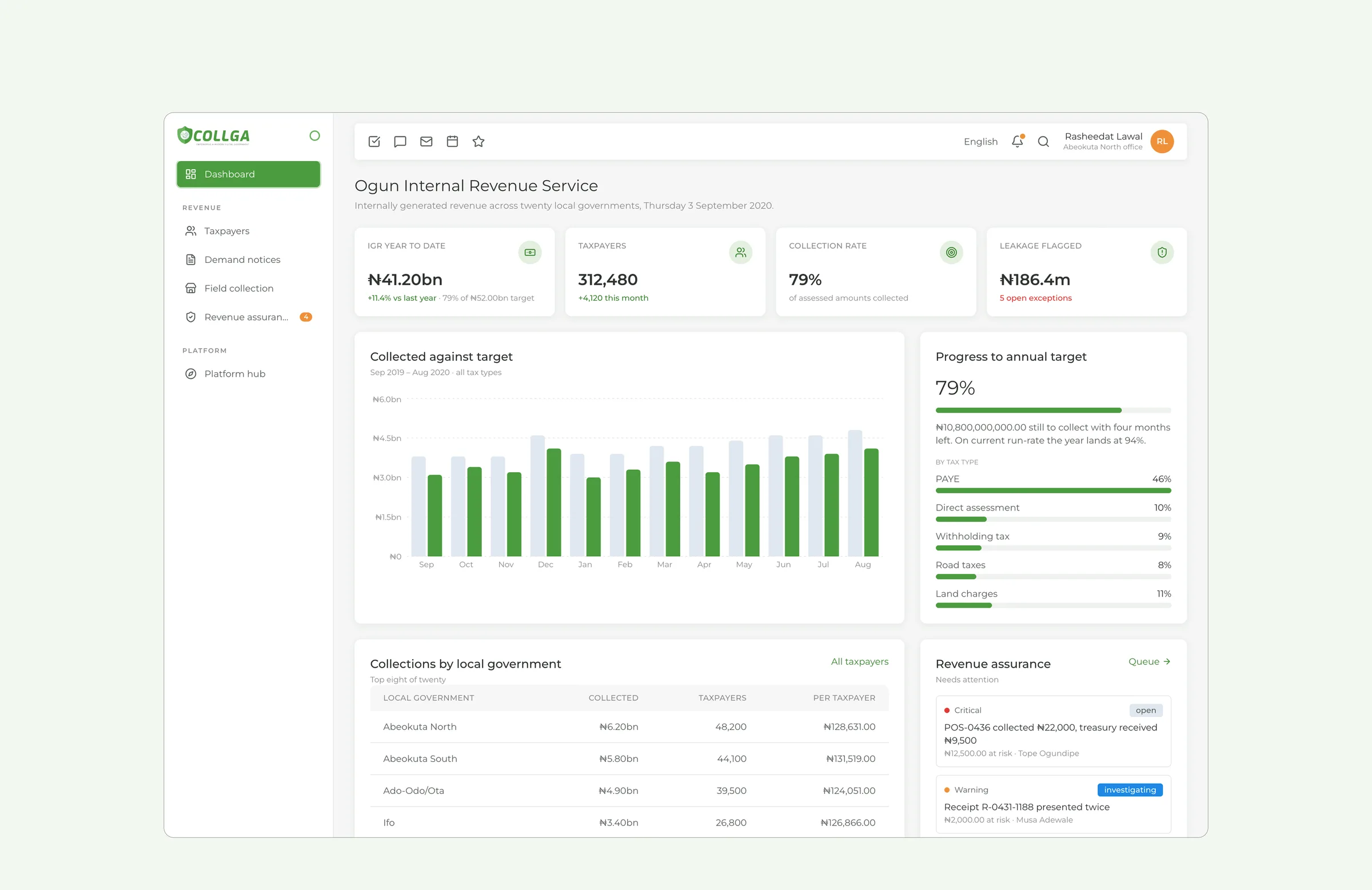
Task: Click the Withholding tax label
Action: (x=972, y=536)
